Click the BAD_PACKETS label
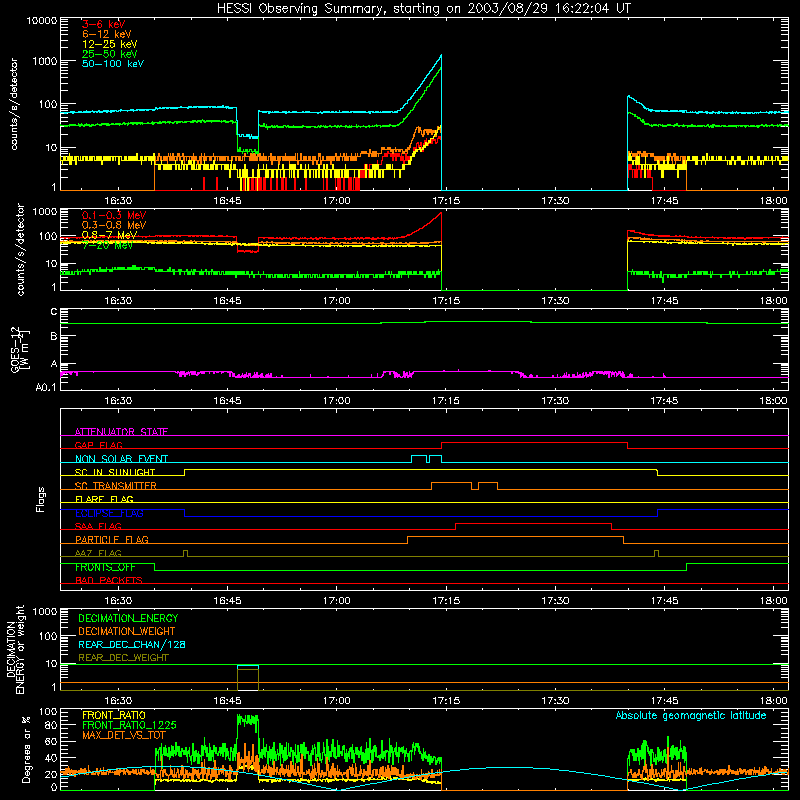Image resolution: width=800 pixels, height=800 pixels. click(109, 580)
